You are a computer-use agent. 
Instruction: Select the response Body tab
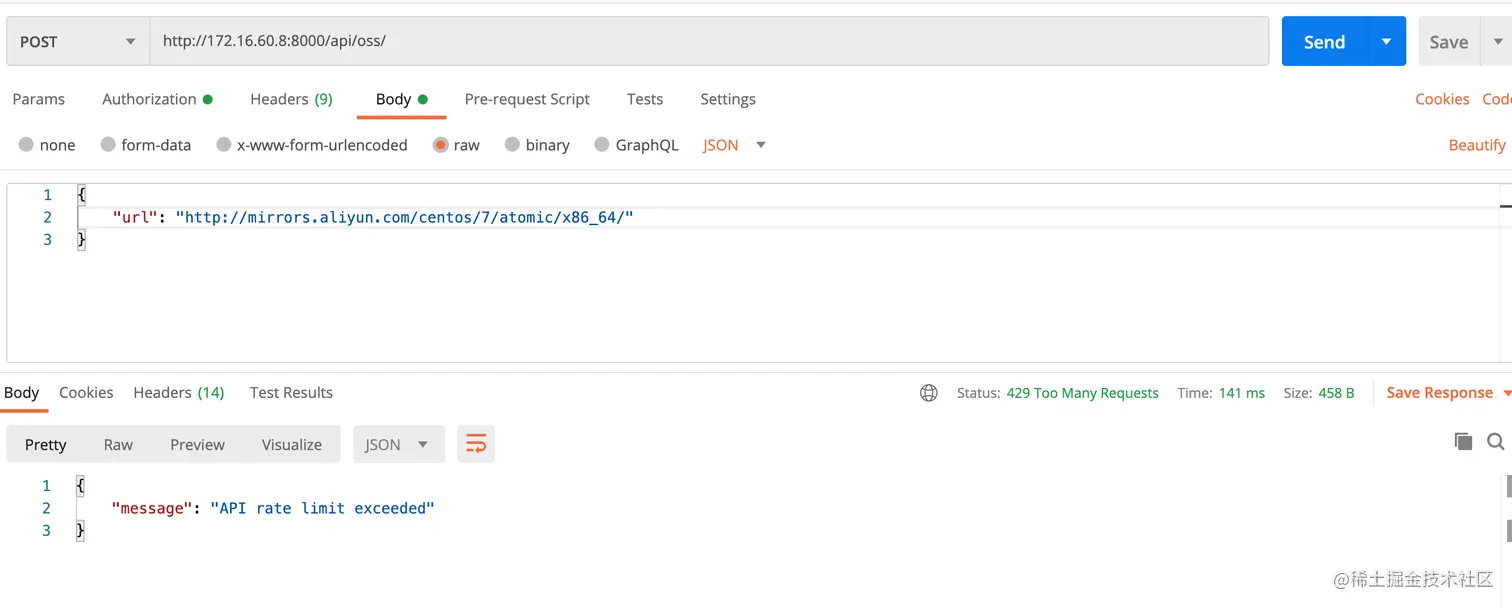pyautogui.click(x=21, y=393)
